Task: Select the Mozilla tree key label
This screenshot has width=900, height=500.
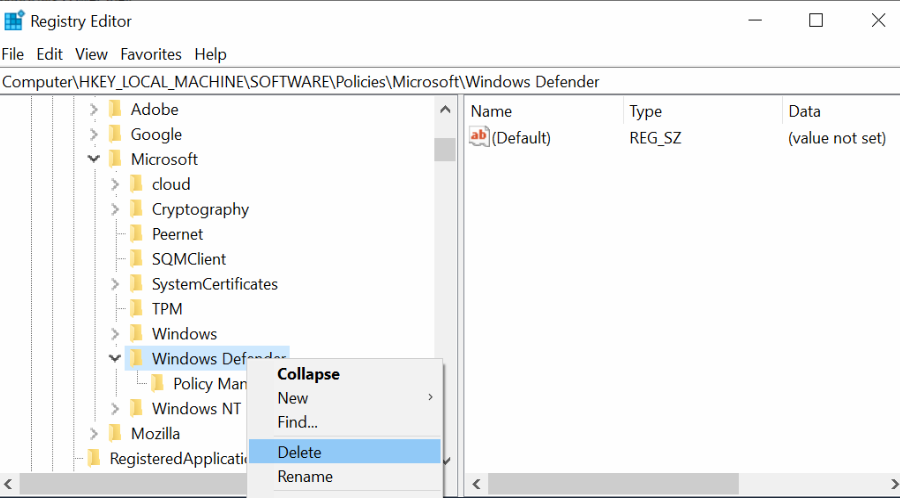Action: (x=156, y=433)
